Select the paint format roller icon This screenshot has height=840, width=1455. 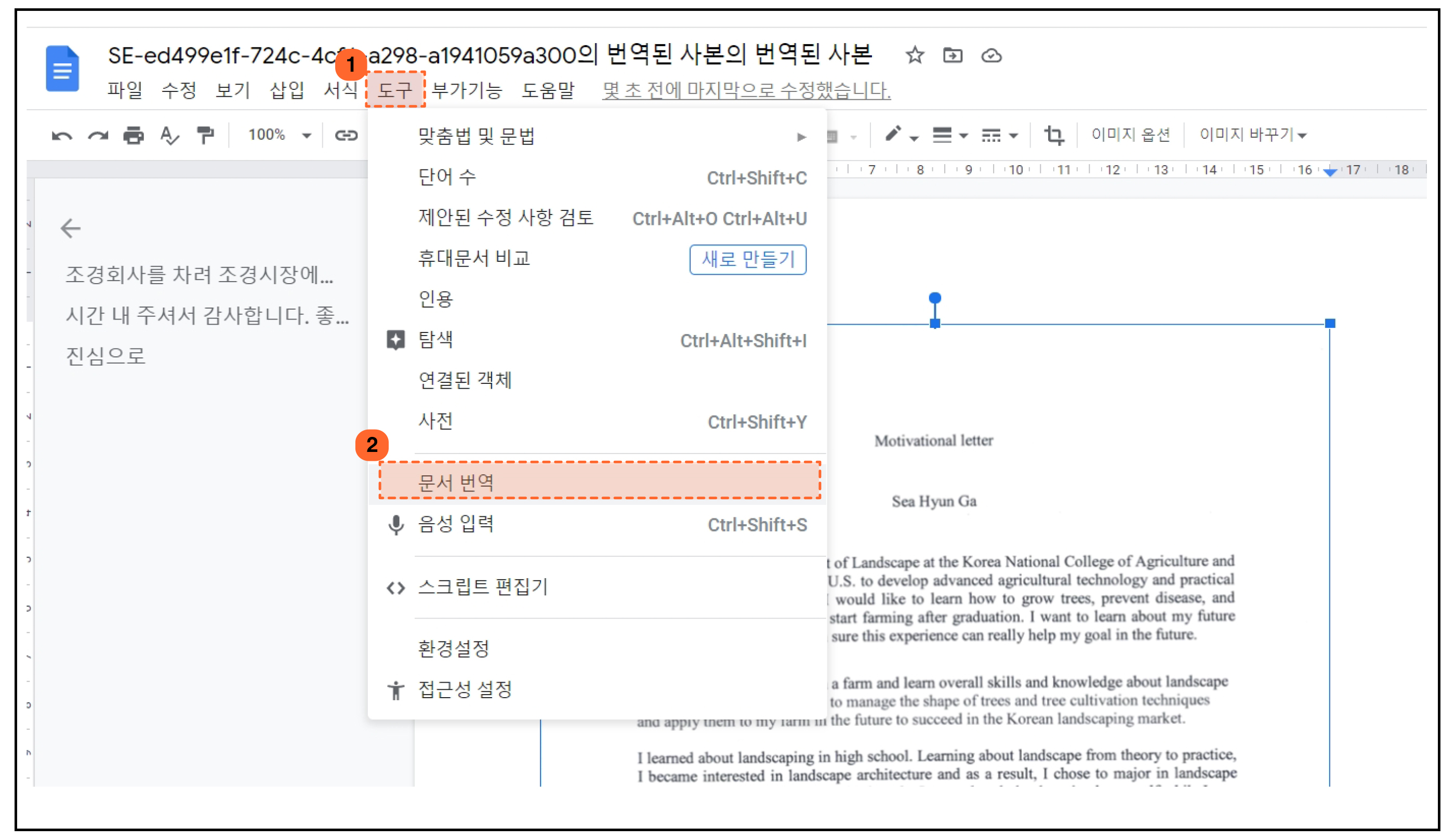coord(205,136)
